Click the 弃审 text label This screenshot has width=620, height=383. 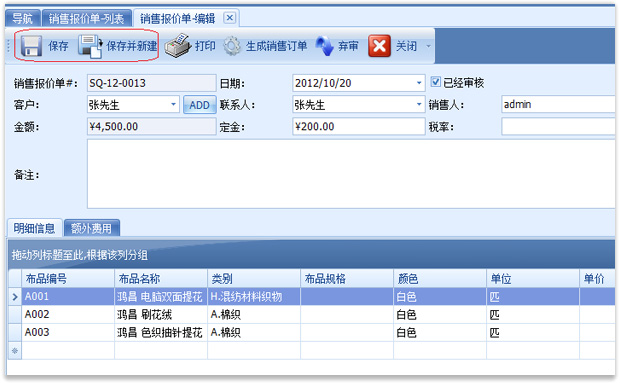(348, 46)
